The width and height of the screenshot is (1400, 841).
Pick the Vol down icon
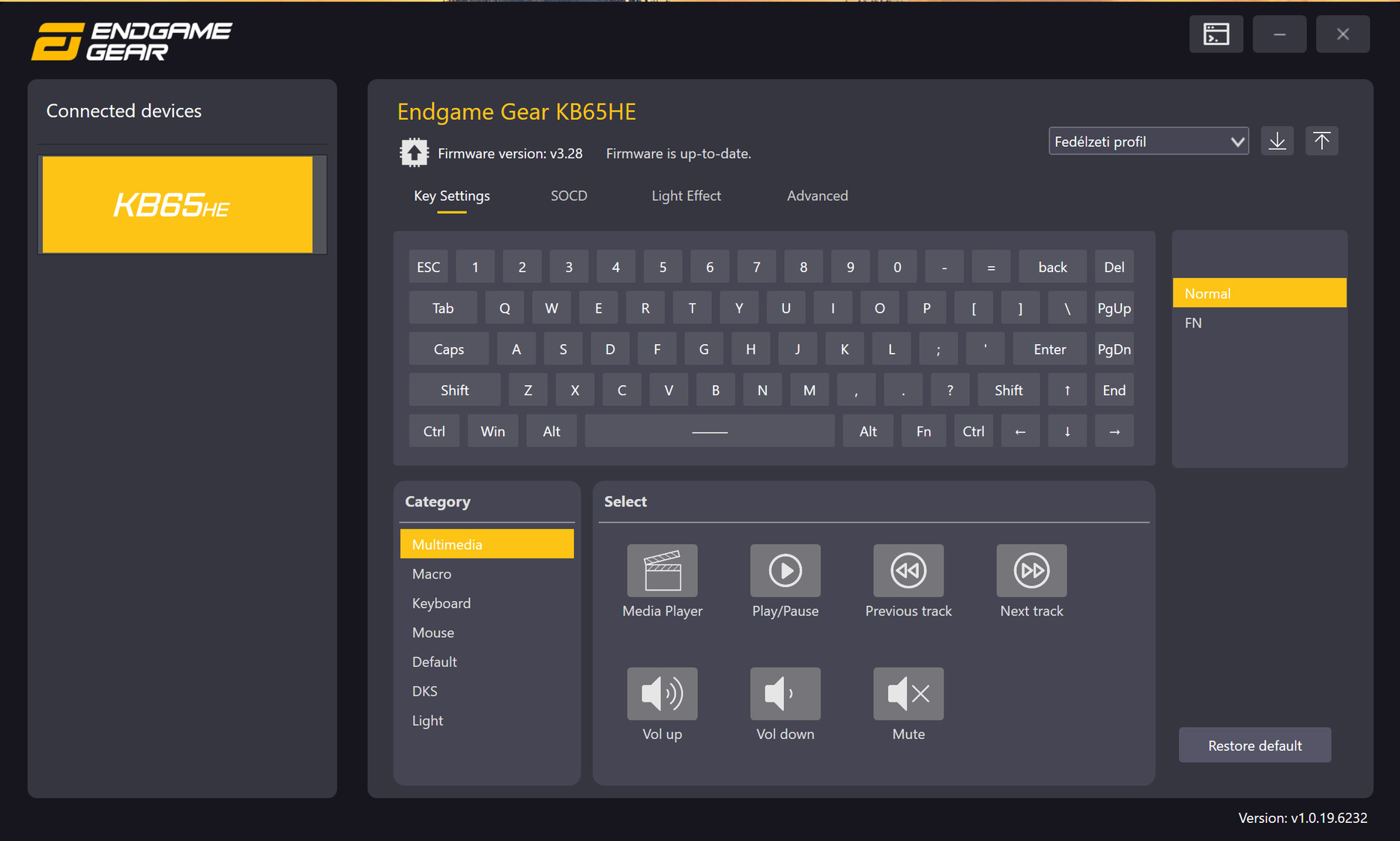pos(785,693)
